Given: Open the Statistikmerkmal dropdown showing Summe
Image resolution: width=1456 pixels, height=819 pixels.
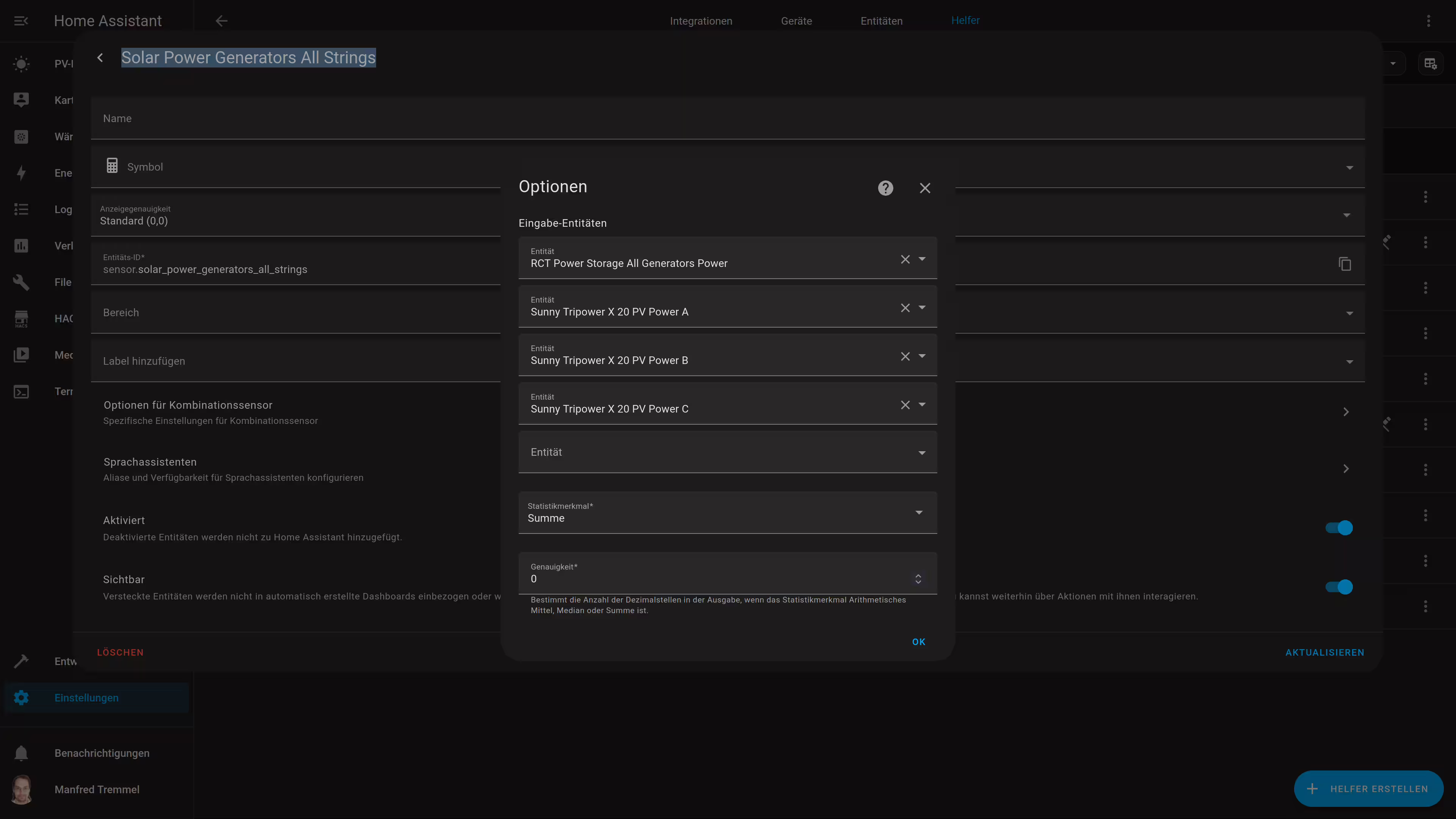Looking at the screenshot, I should coord(728,513).
